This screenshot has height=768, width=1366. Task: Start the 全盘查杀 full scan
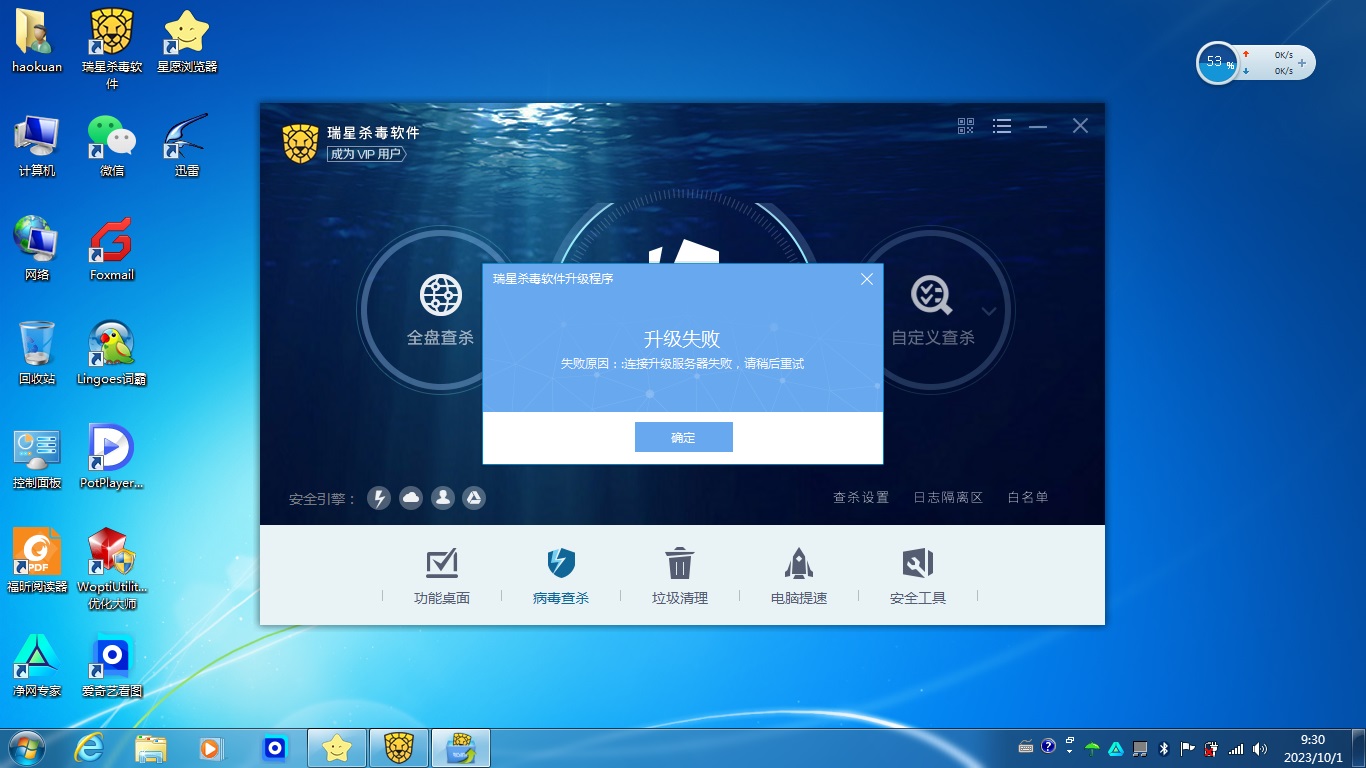click(x=440, y=310)
